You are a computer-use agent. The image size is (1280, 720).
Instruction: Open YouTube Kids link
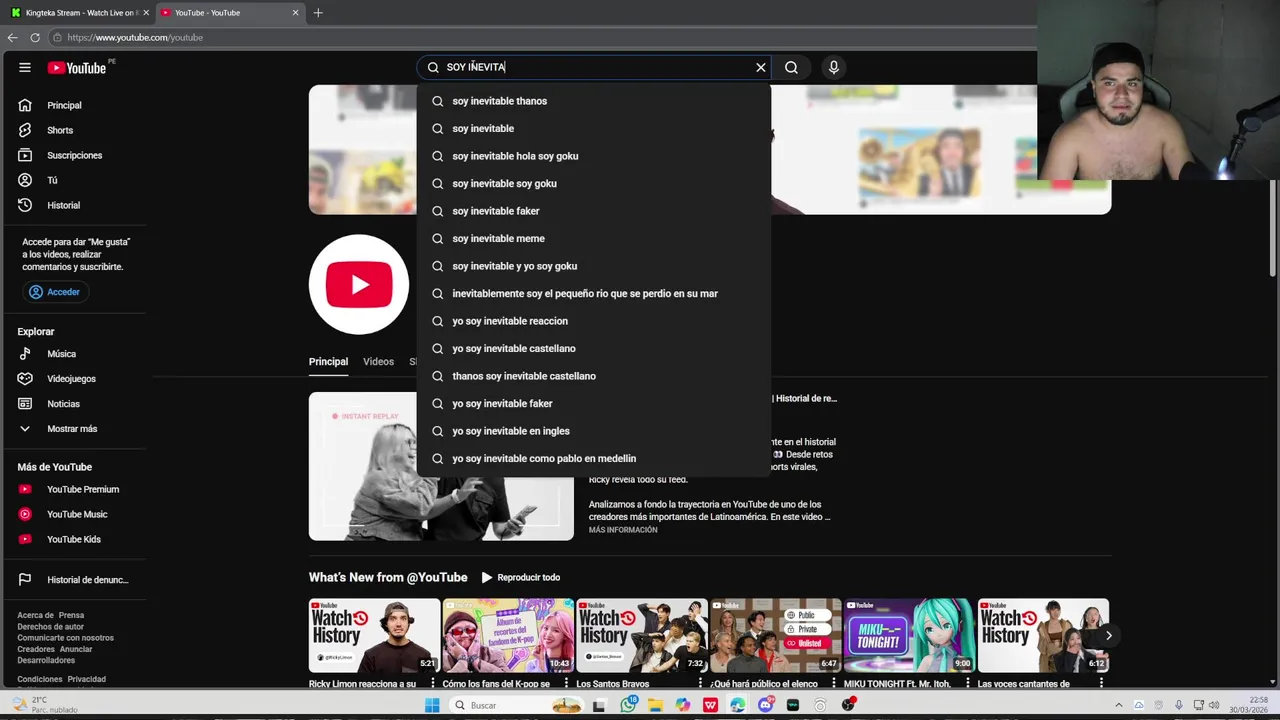click(76, 539)
